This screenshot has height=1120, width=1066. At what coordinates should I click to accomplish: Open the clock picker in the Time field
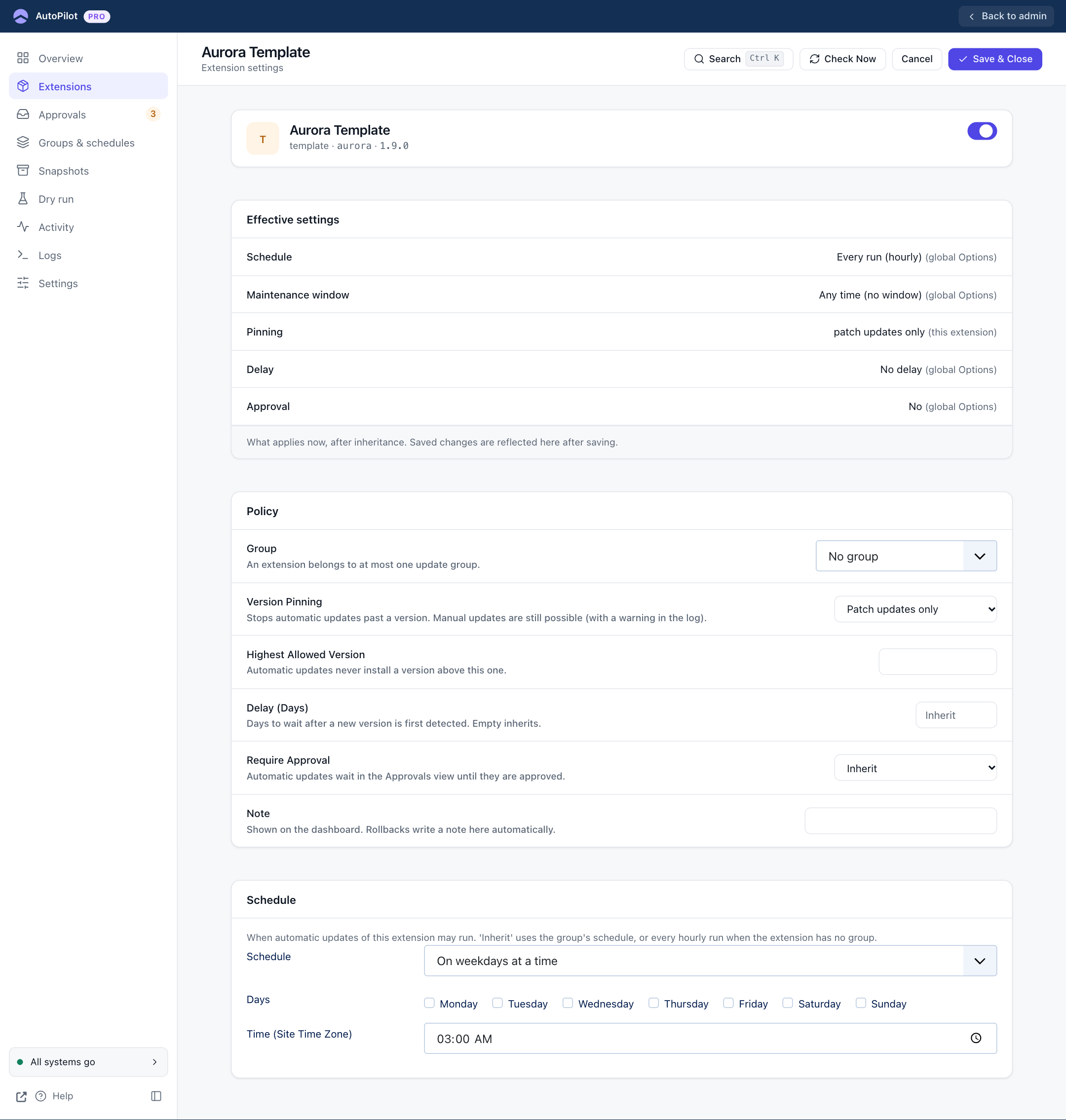click(976, 1038)
